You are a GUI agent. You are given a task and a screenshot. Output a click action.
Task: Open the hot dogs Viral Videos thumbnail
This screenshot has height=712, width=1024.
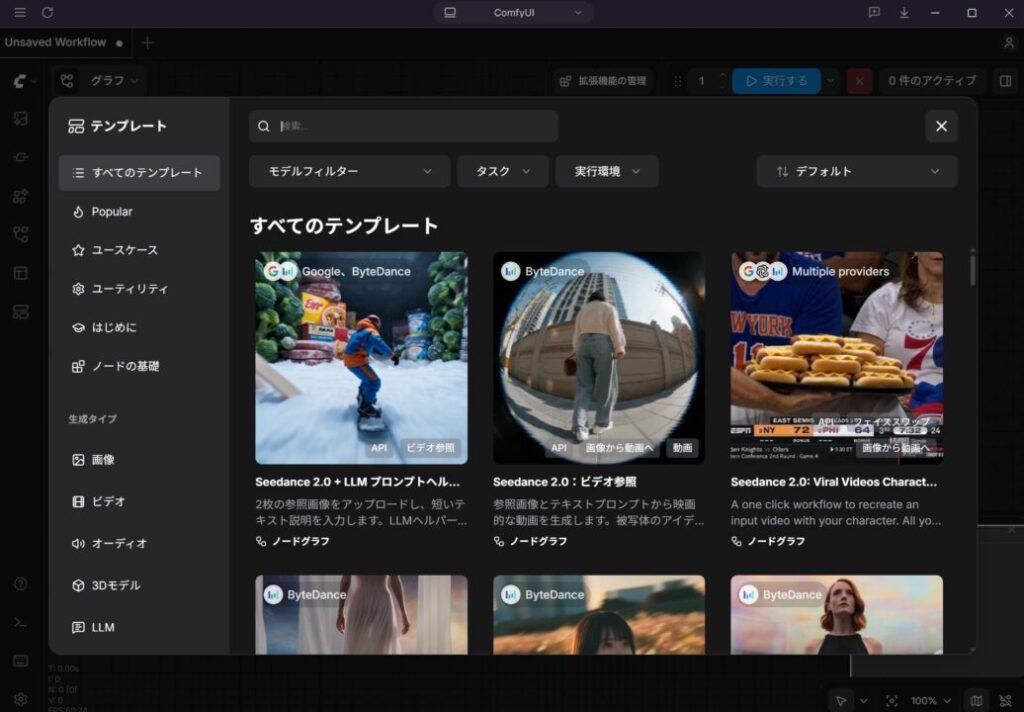(837, 358)
